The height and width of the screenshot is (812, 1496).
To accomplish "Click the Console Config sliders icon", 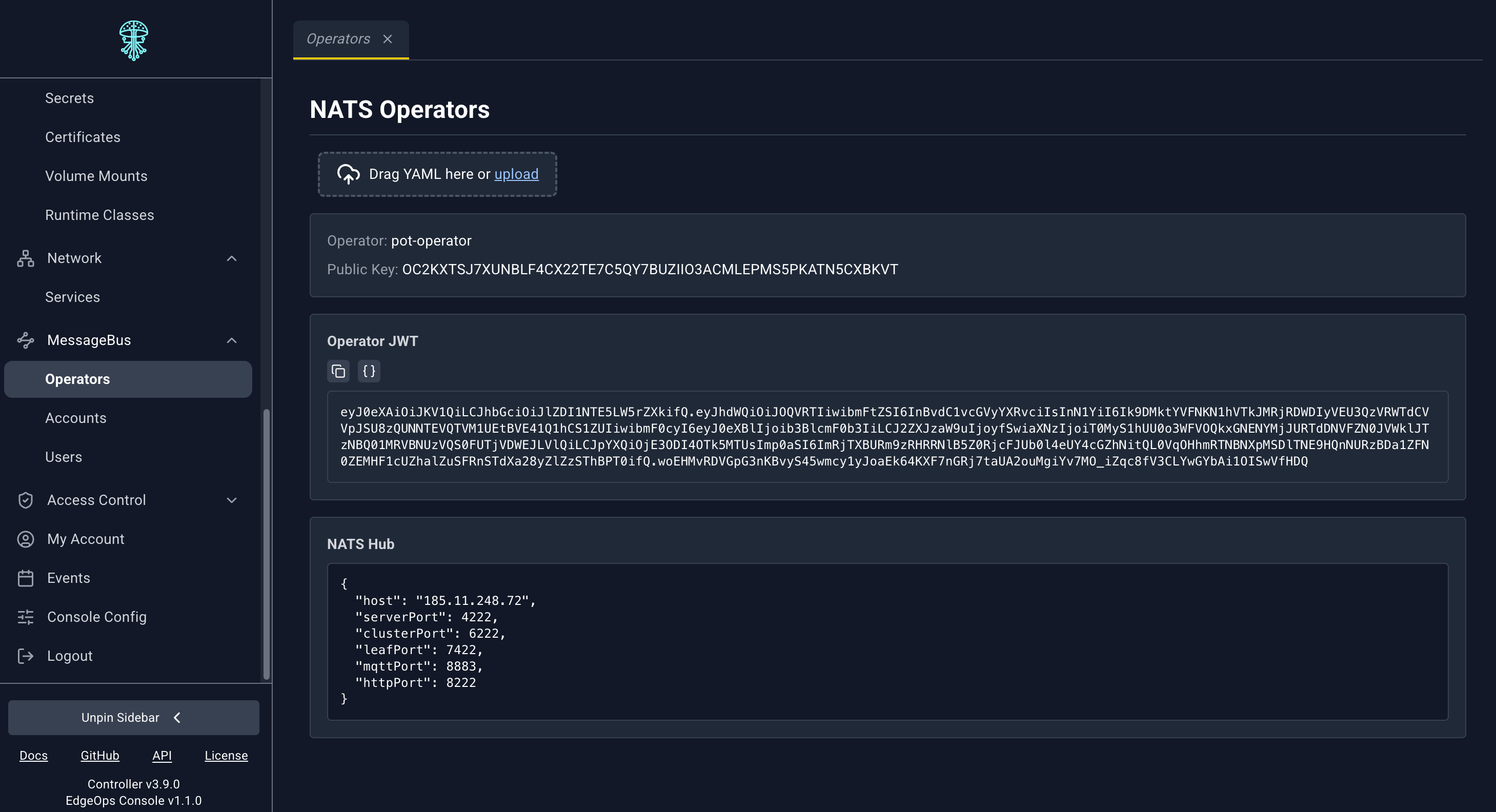I will (26, 617).
